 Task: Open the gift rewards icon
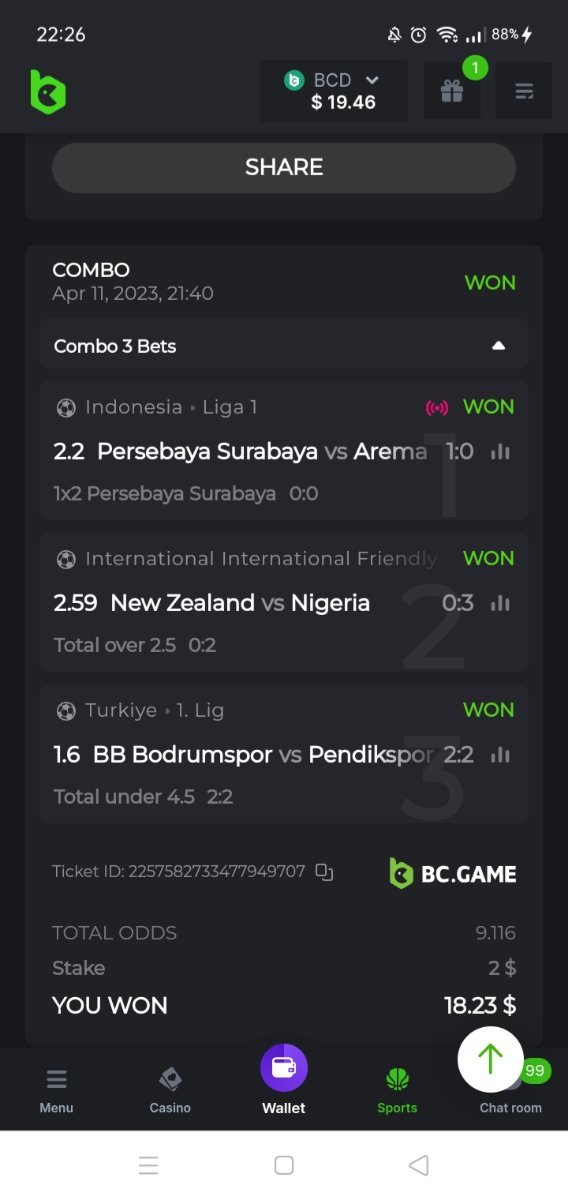tap(452, 91)
